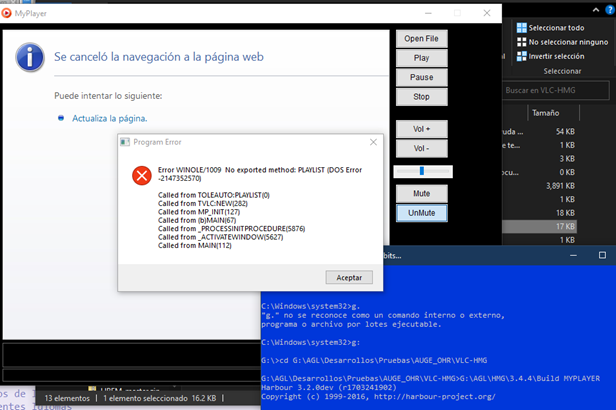Click the blue information icon
The image size is (616, 410).
coord(29,58)
